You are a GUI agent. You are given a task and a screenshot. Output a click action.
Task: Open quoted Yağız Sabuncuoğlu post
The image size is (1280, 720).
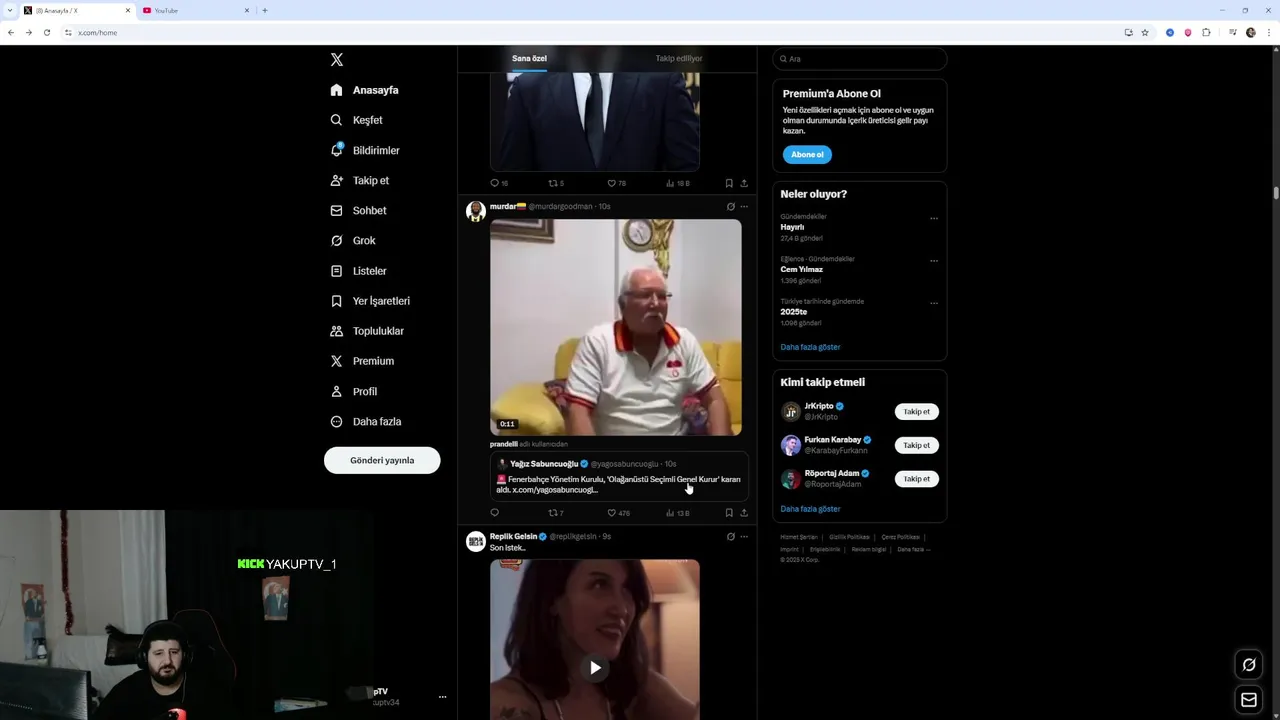click(619, 477)
